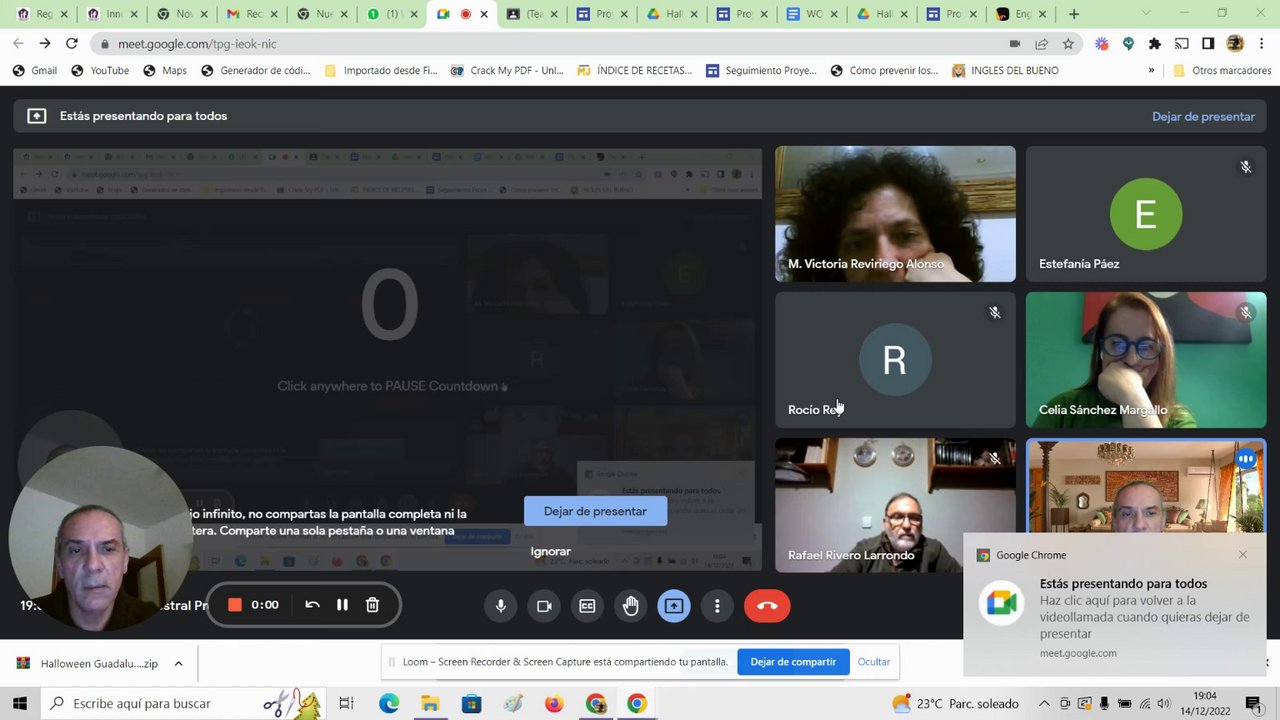Screen dimensions: 1280x720
Task: Select Rafael Rivero Larrondo video tile
Action: (895, 505)
